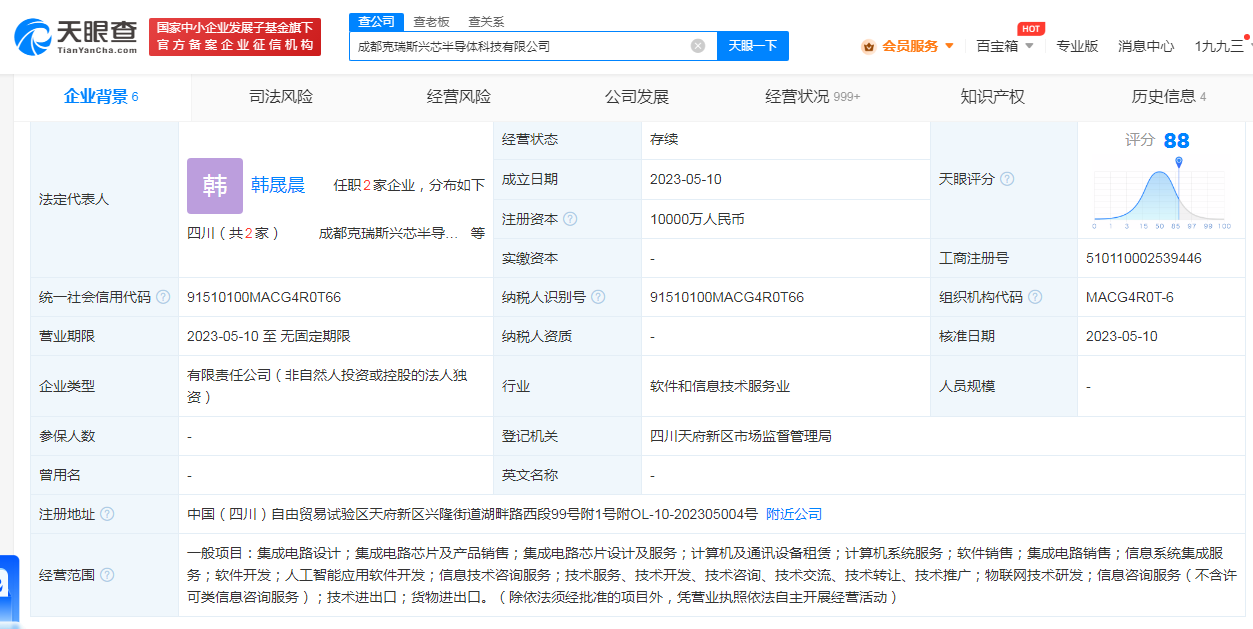Switch to the 查老板 search tab

pos(431,22)
